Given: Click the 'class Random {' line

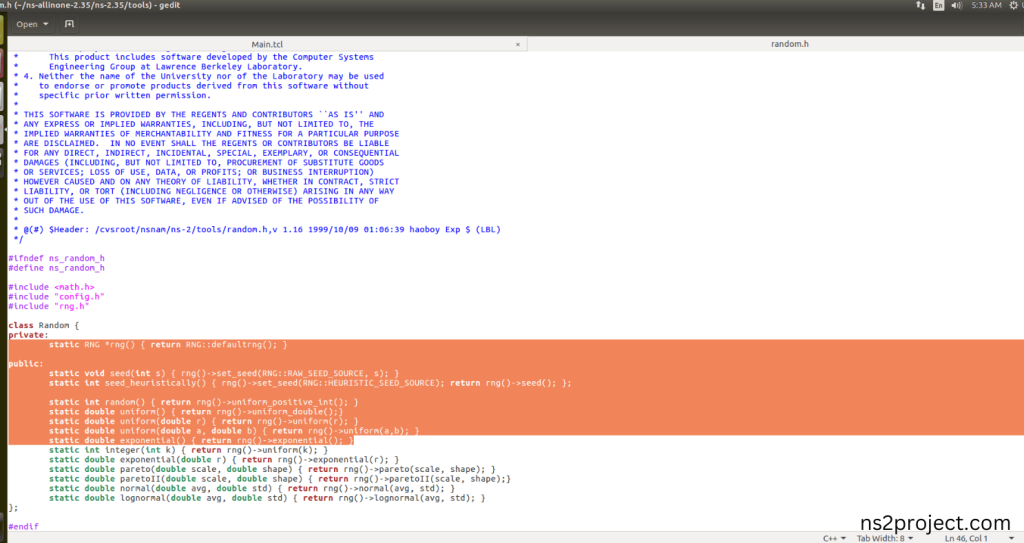Looking at the screenshot, I should point(44,325).
